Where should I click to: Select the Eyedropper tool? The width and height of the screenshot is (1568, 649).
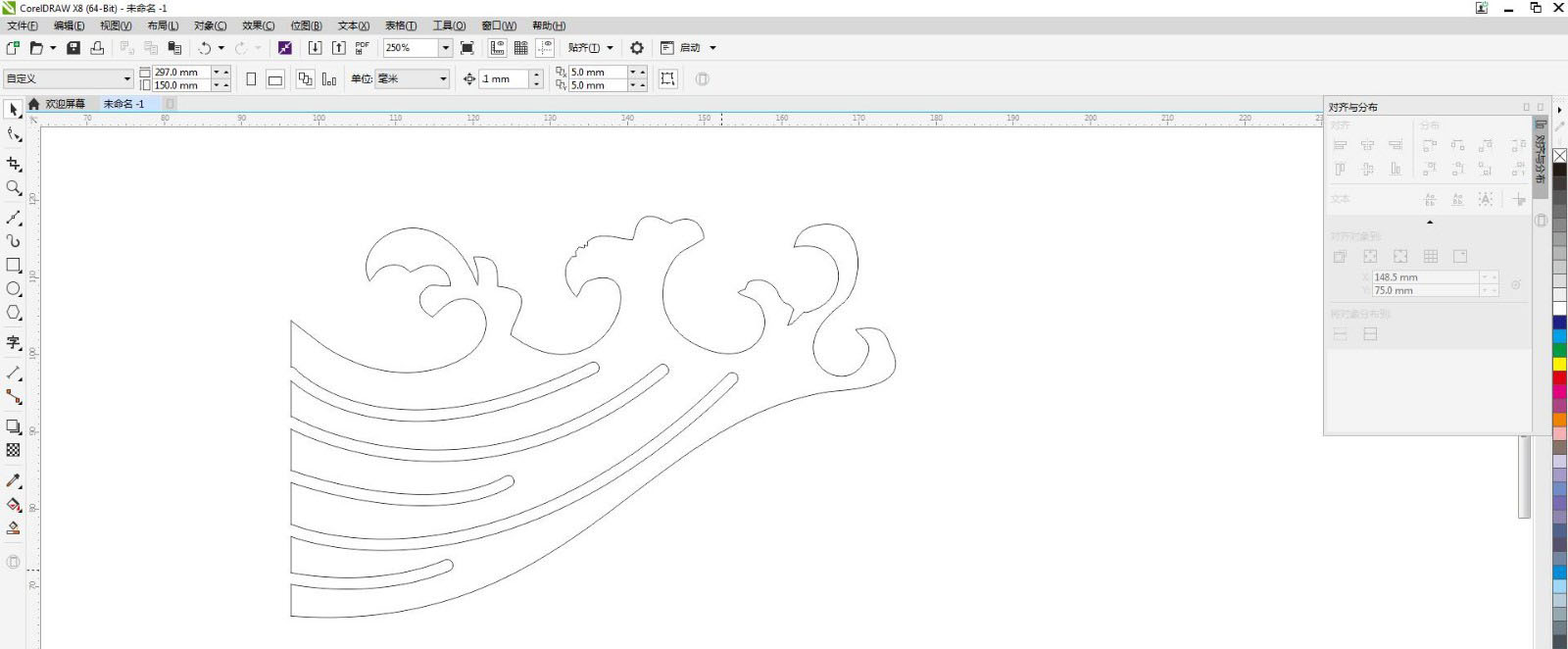tap(14, 480)
